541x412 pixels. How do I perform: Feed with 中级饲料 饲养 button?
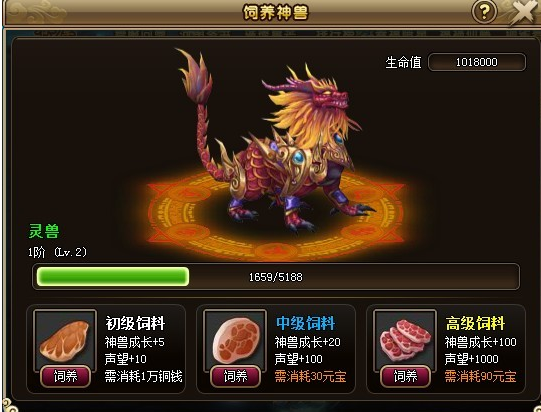tap(235, 376)
